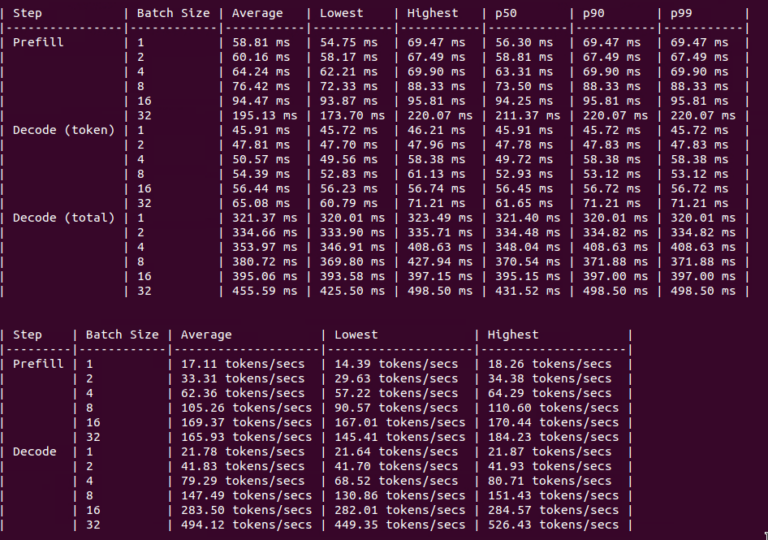The width and height of the screenshot is (768, 540).
Task: Click the 173.70 ms lowest latency value
Action: coord(348,116)
